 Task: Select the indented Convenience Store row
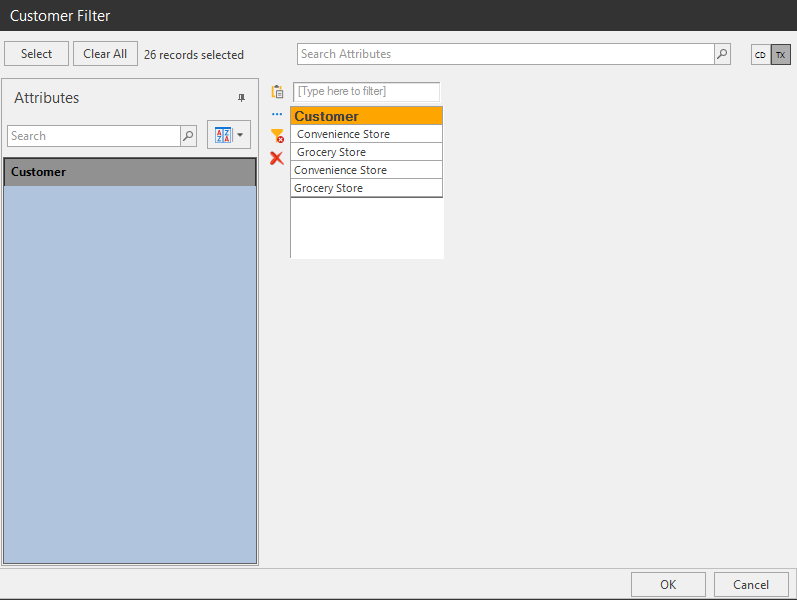click(366, 134)
